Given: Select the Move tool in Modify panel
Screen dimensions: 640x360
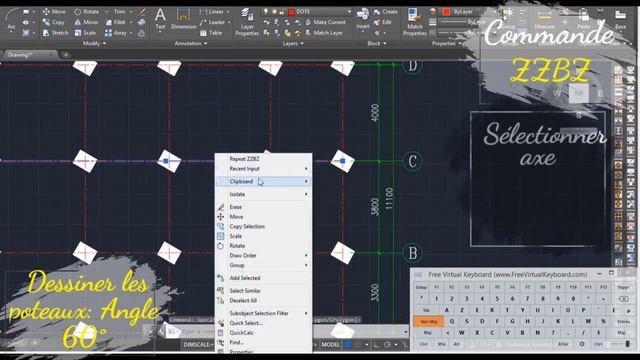Looking at the screenshot, I should [x=54, y=11].
